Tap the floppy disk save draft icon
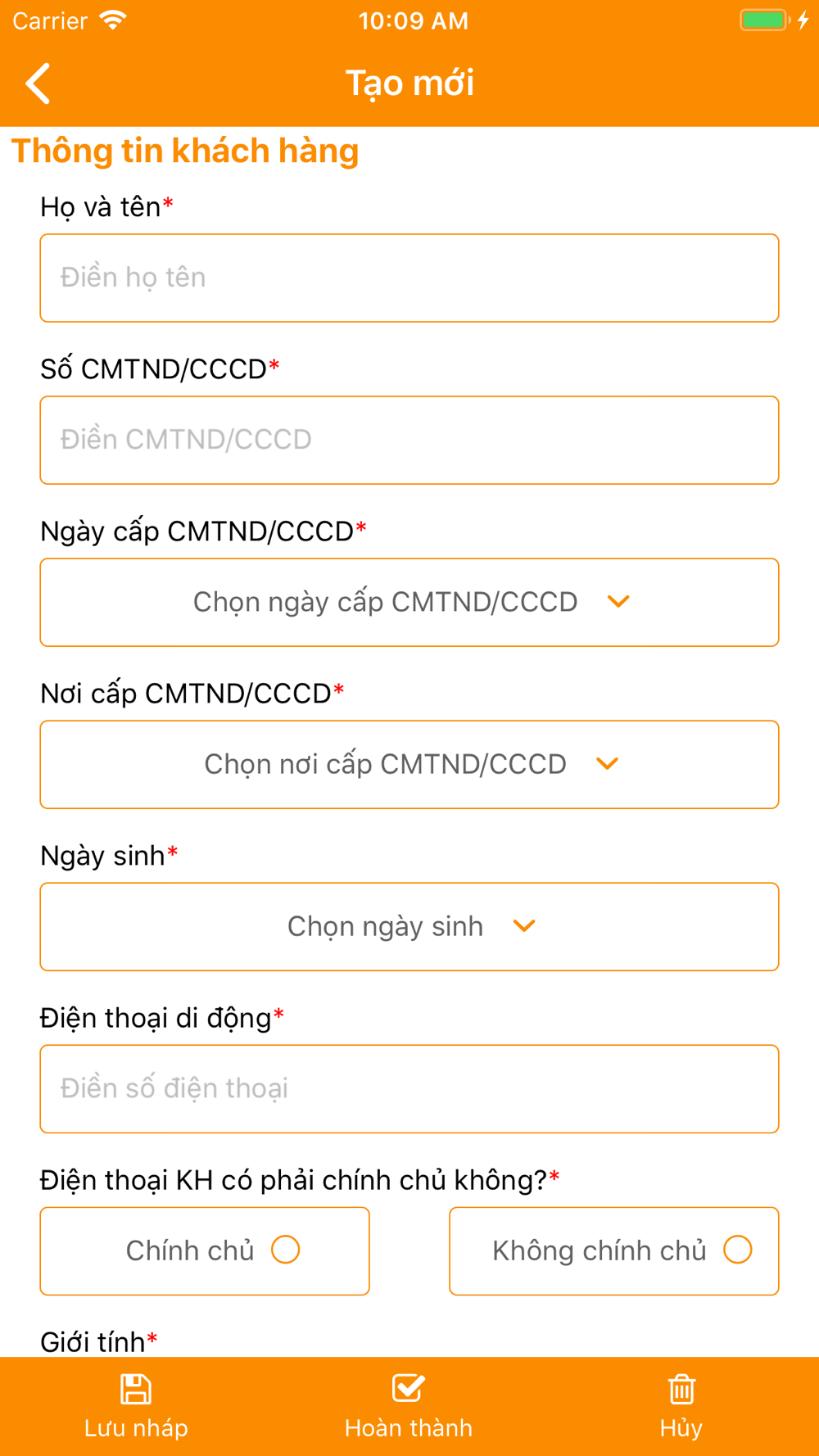This screenshot has width=819, height=1456. pyautogui.click(x=136, y=1389)
